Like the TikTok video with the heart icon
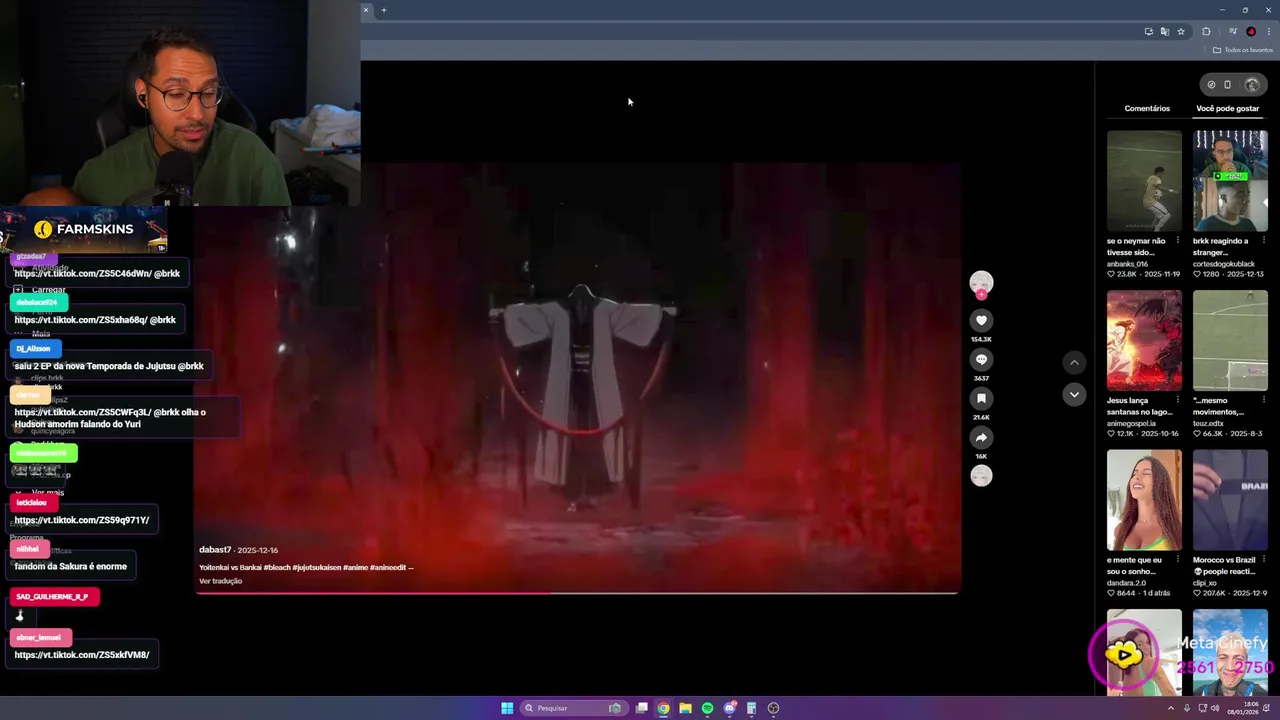Screen dimensions: 1280x720 click(981, 320)
